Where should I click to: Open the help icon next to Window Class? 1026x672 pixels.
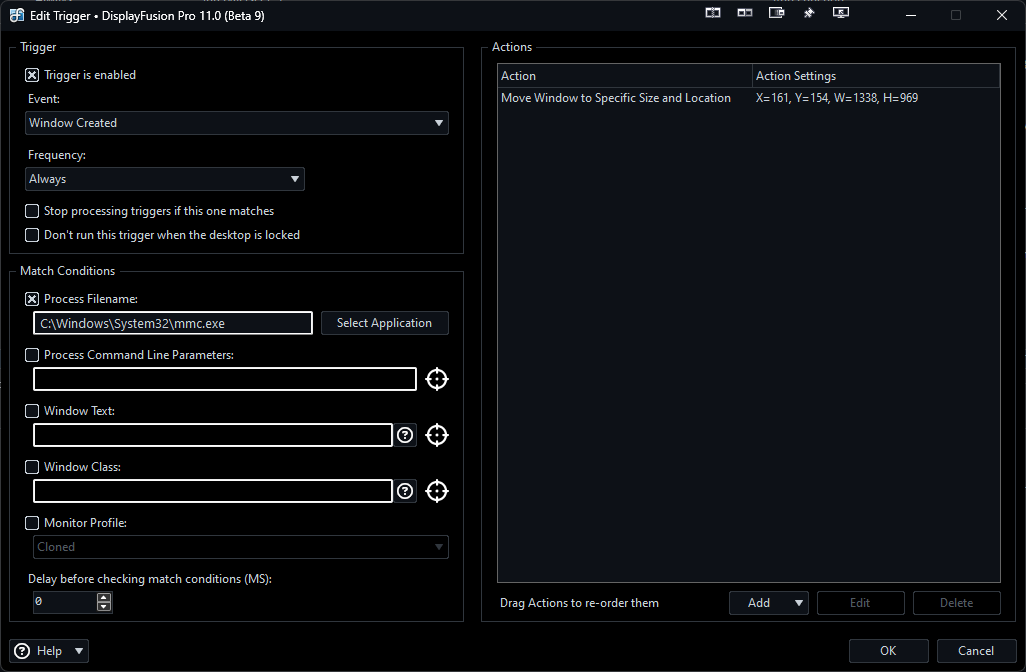(405, 491)
